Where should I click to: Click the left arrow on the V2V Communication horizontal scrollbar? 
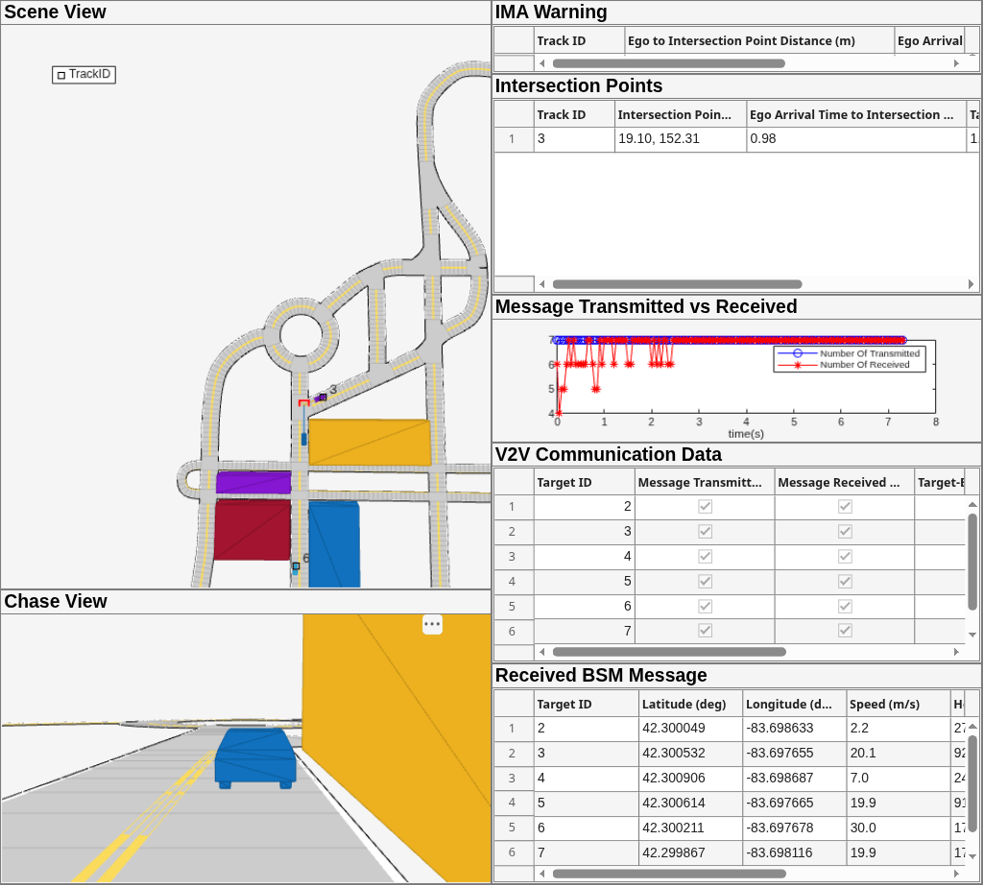(x=542, y=652)
